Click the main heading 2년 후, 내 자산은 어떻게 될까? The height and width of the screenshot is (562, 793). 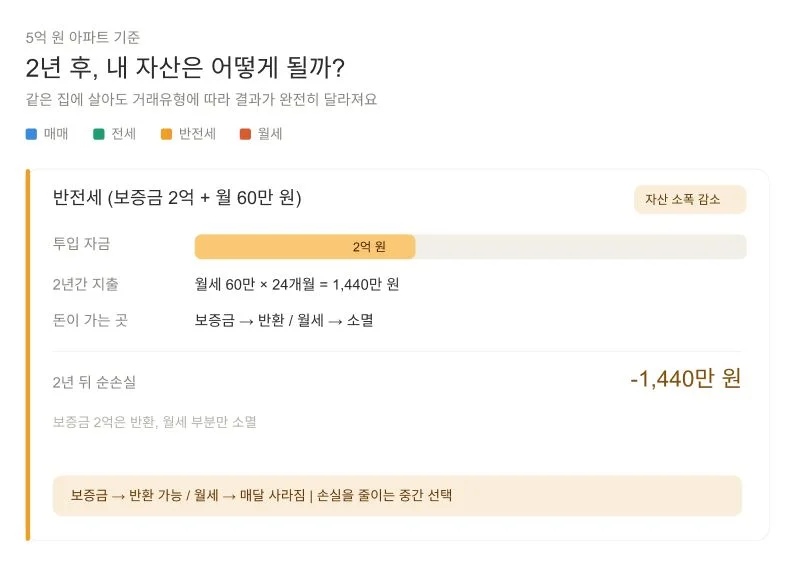tap(185, 68)
